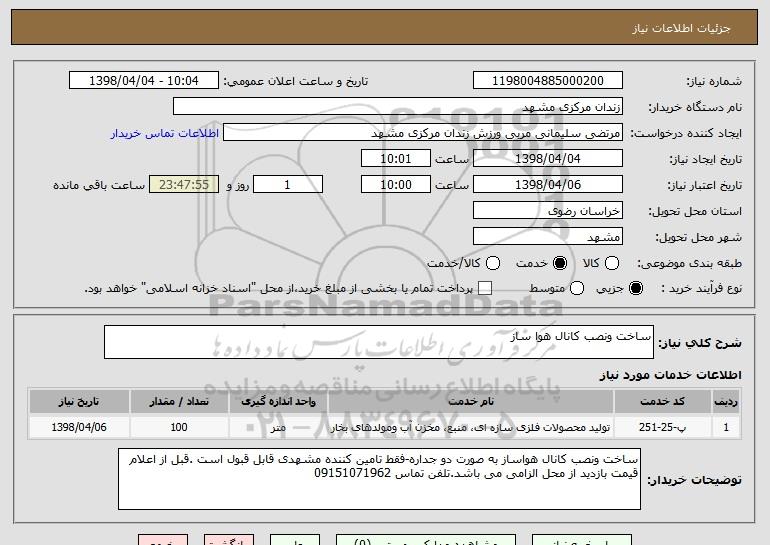Click the validity time field 10:00
The height and width of the screenshot is (545, 770).
pyautogui.click(x=396, y=185)
